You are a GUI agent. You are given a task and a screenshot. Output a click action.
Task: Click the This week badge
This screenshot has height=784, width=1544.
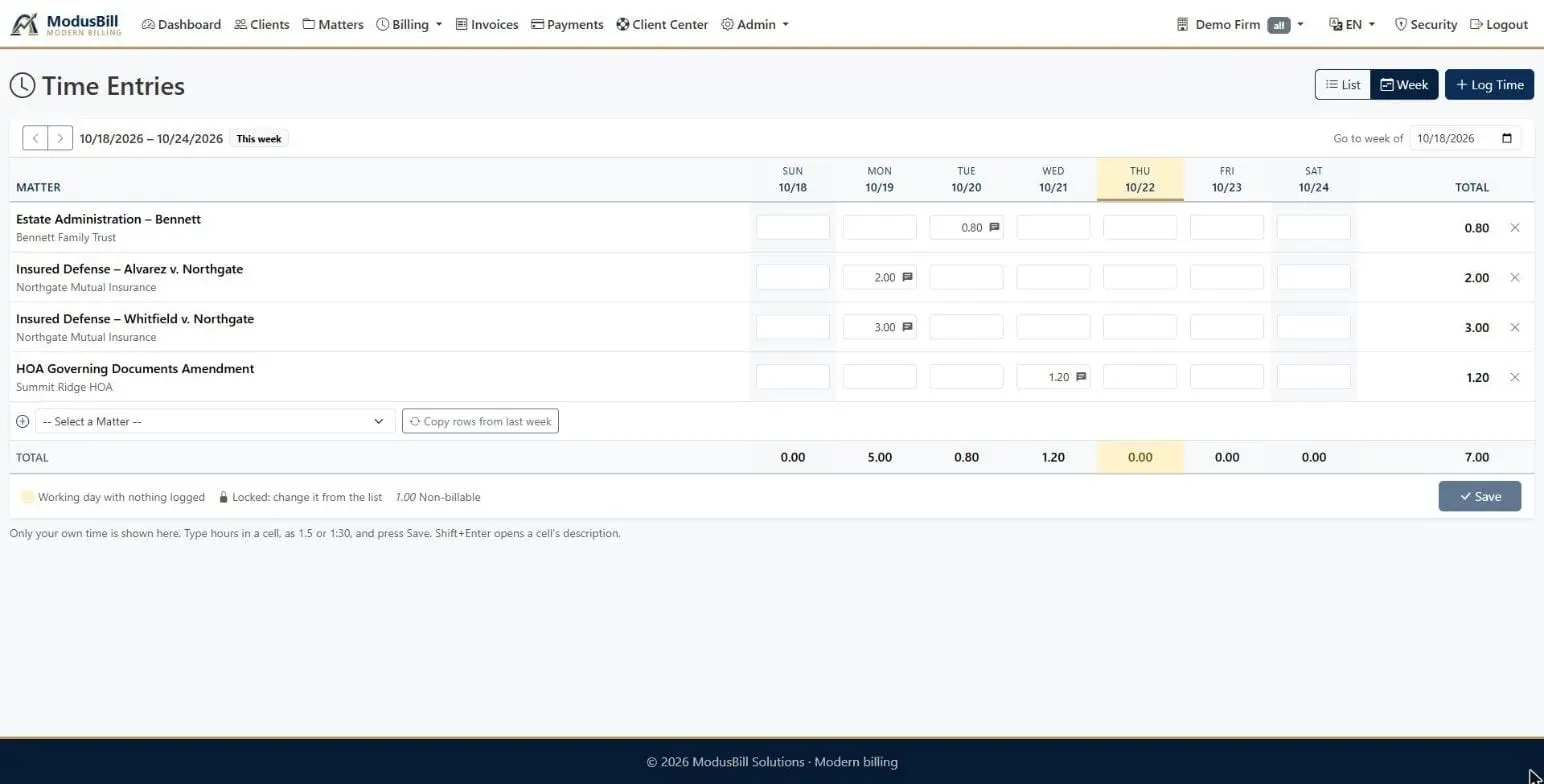pos(259,139)
